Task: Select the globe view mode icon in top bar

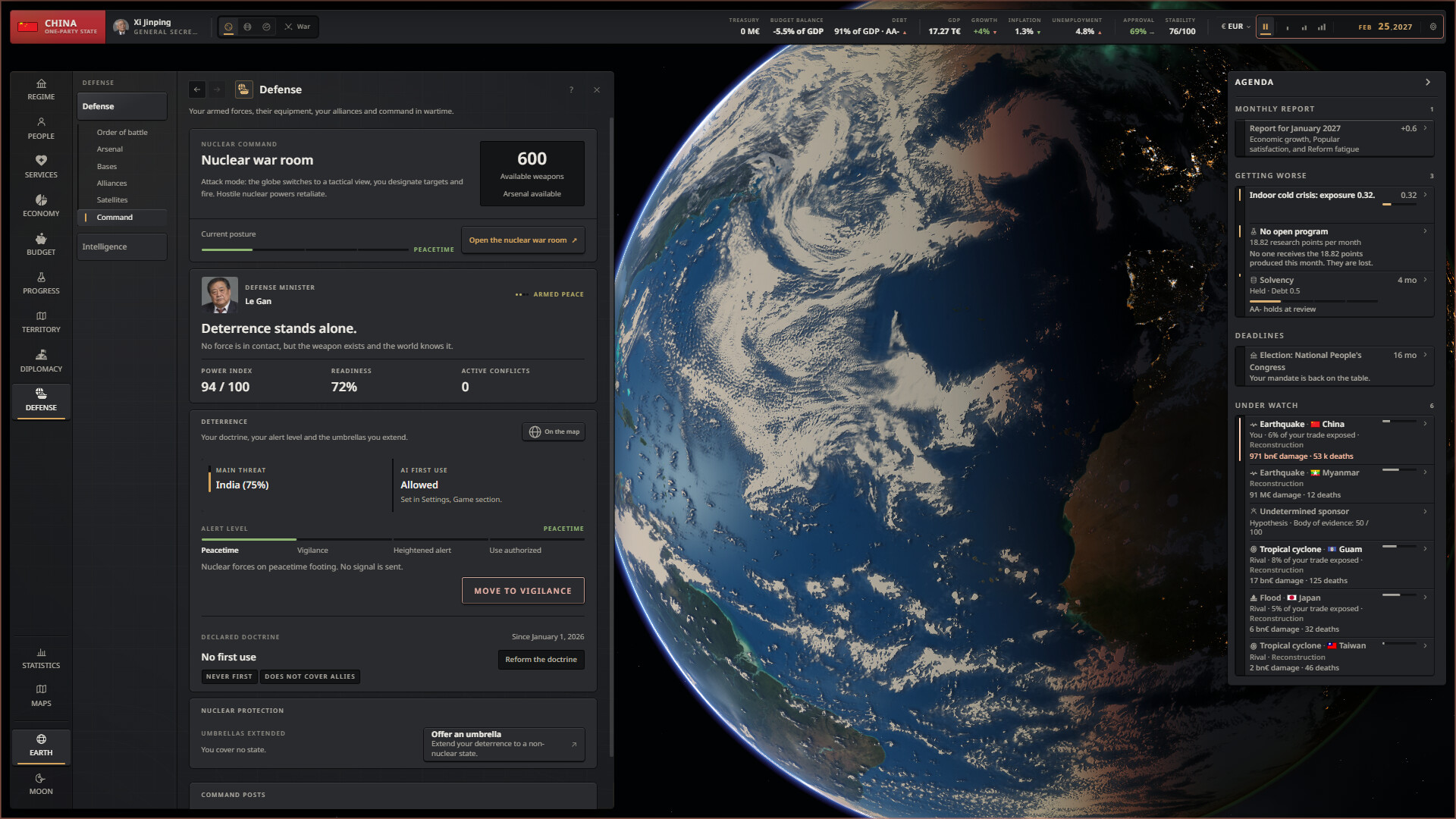Action: pyautogui.click(x=247, y=27)
